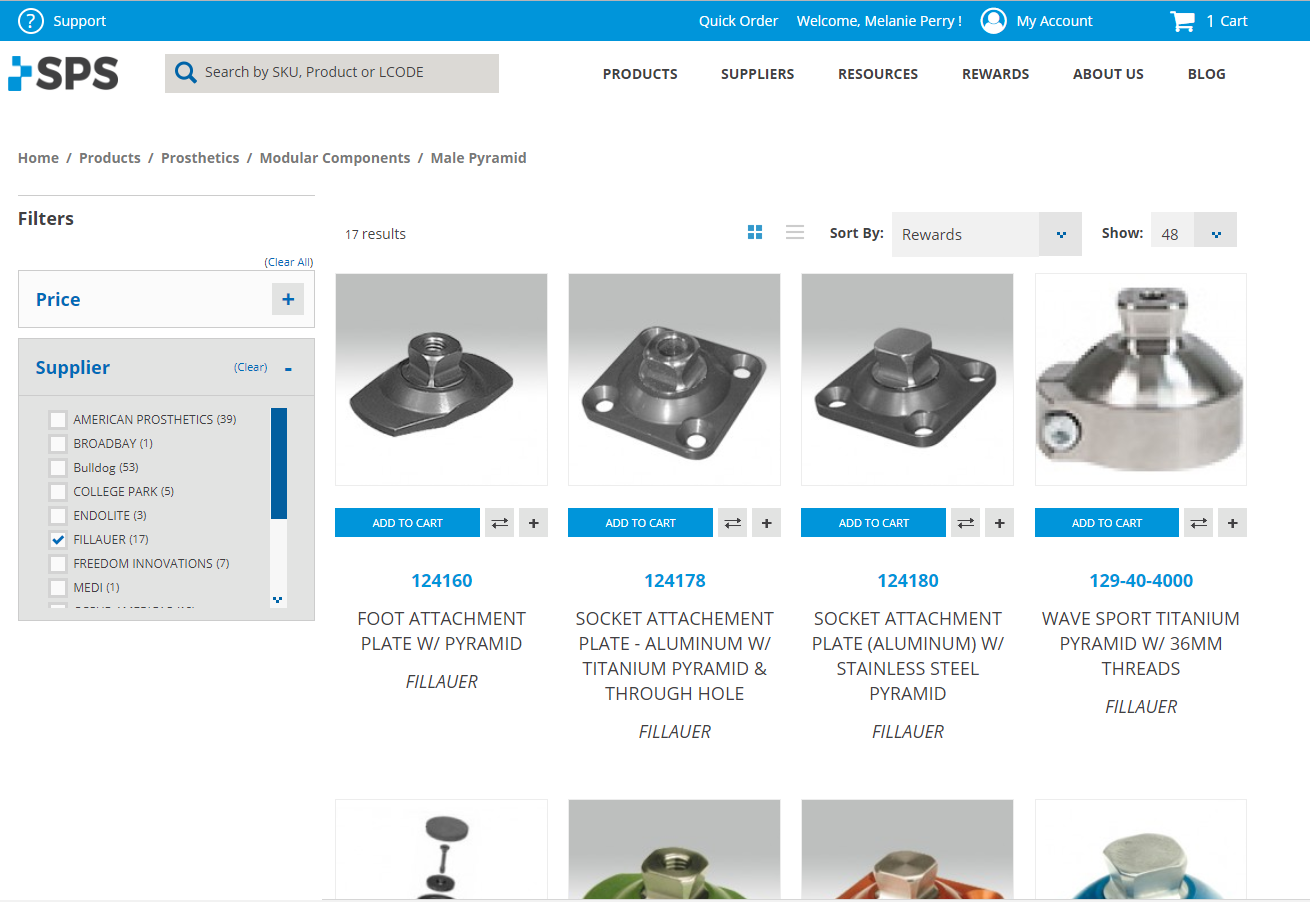Click plus icon for product 129-40-4000
The image size is (1310, 902).
(1232, 523)
